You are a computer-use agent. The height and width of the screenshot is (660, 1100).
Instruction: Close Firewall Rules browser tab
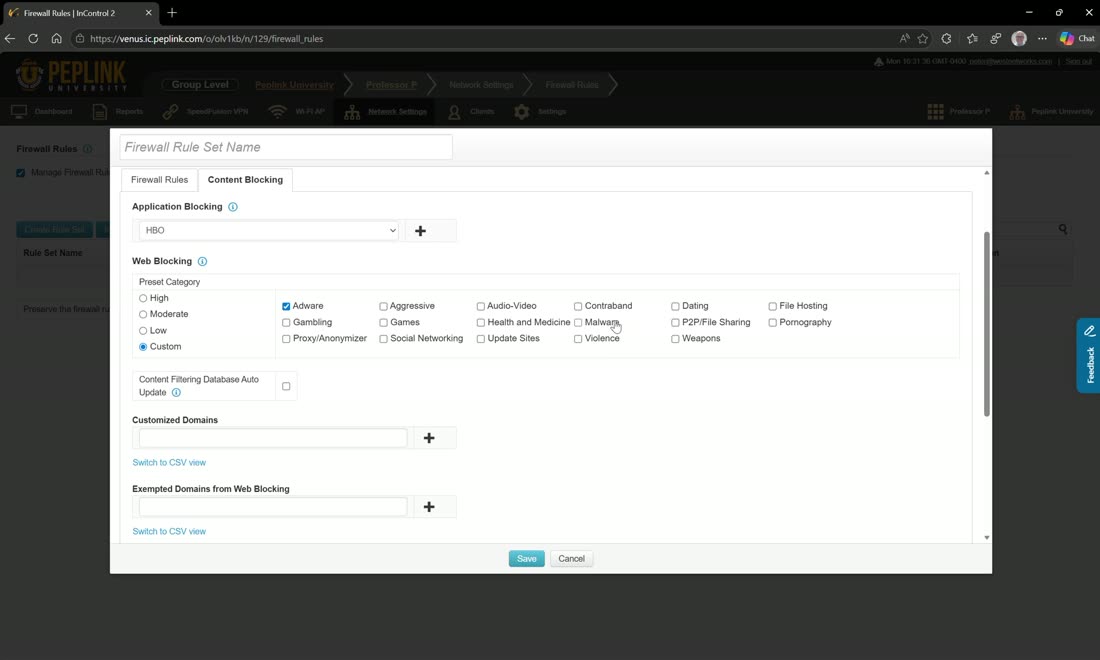(x=149, y=13)
